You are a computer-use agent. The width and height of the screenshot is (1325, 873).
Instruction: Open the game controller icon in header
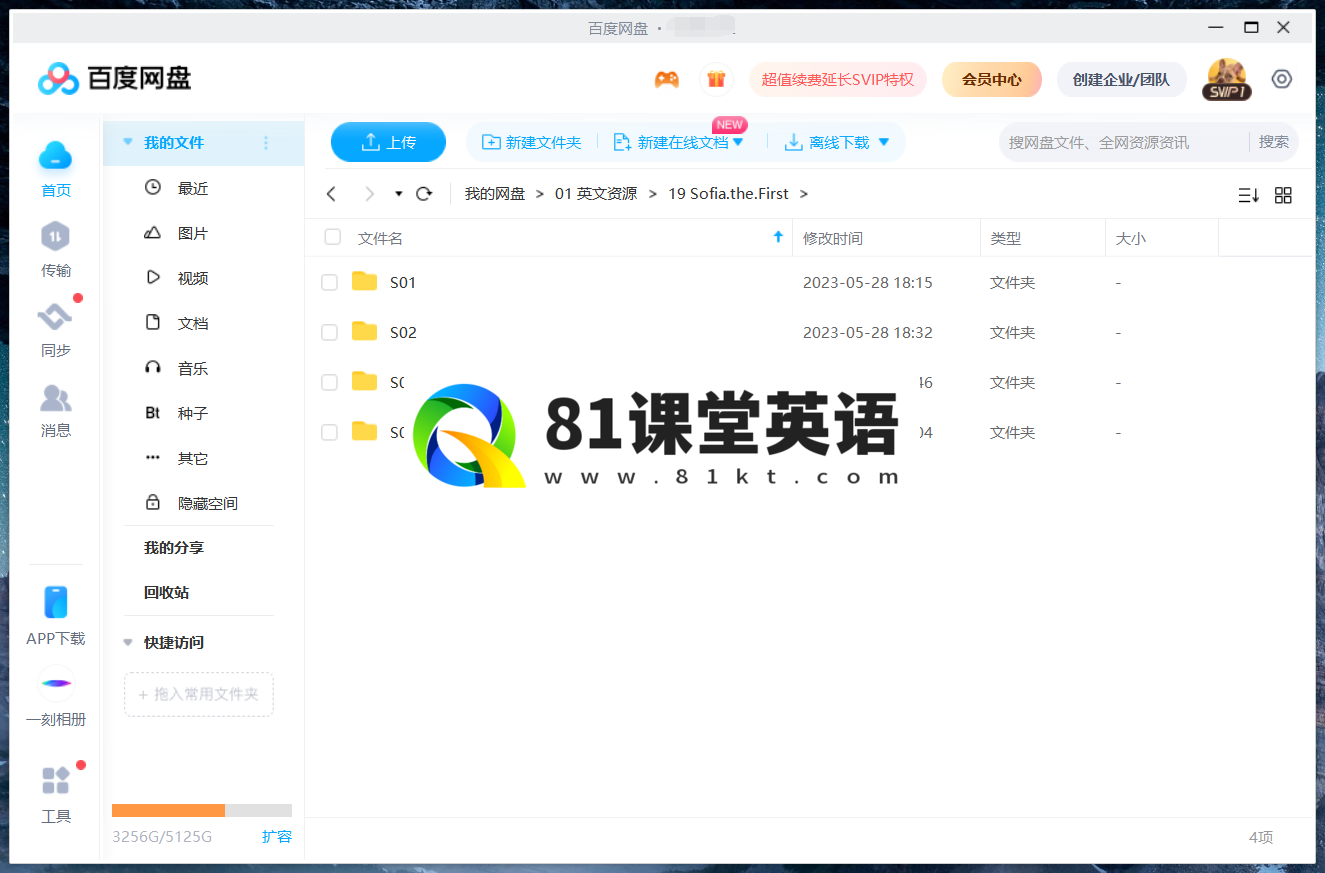click(667, 79)
